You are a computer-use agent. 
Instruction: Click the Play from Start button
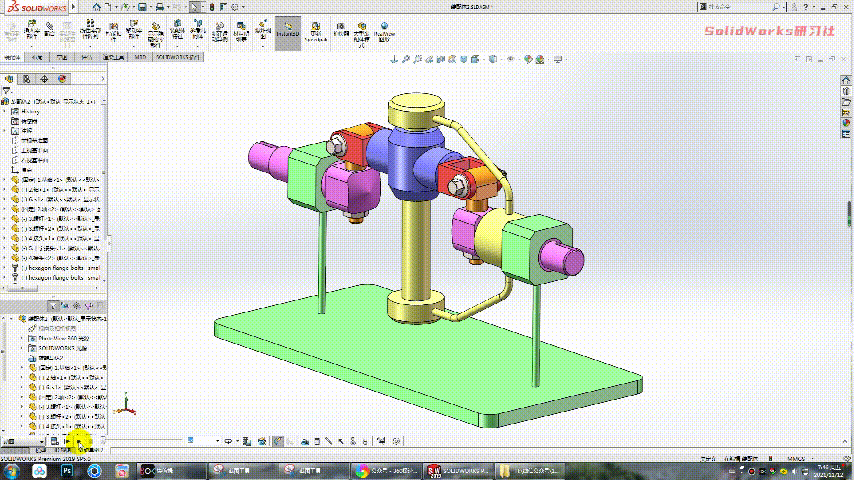click(x=67, y=441)
